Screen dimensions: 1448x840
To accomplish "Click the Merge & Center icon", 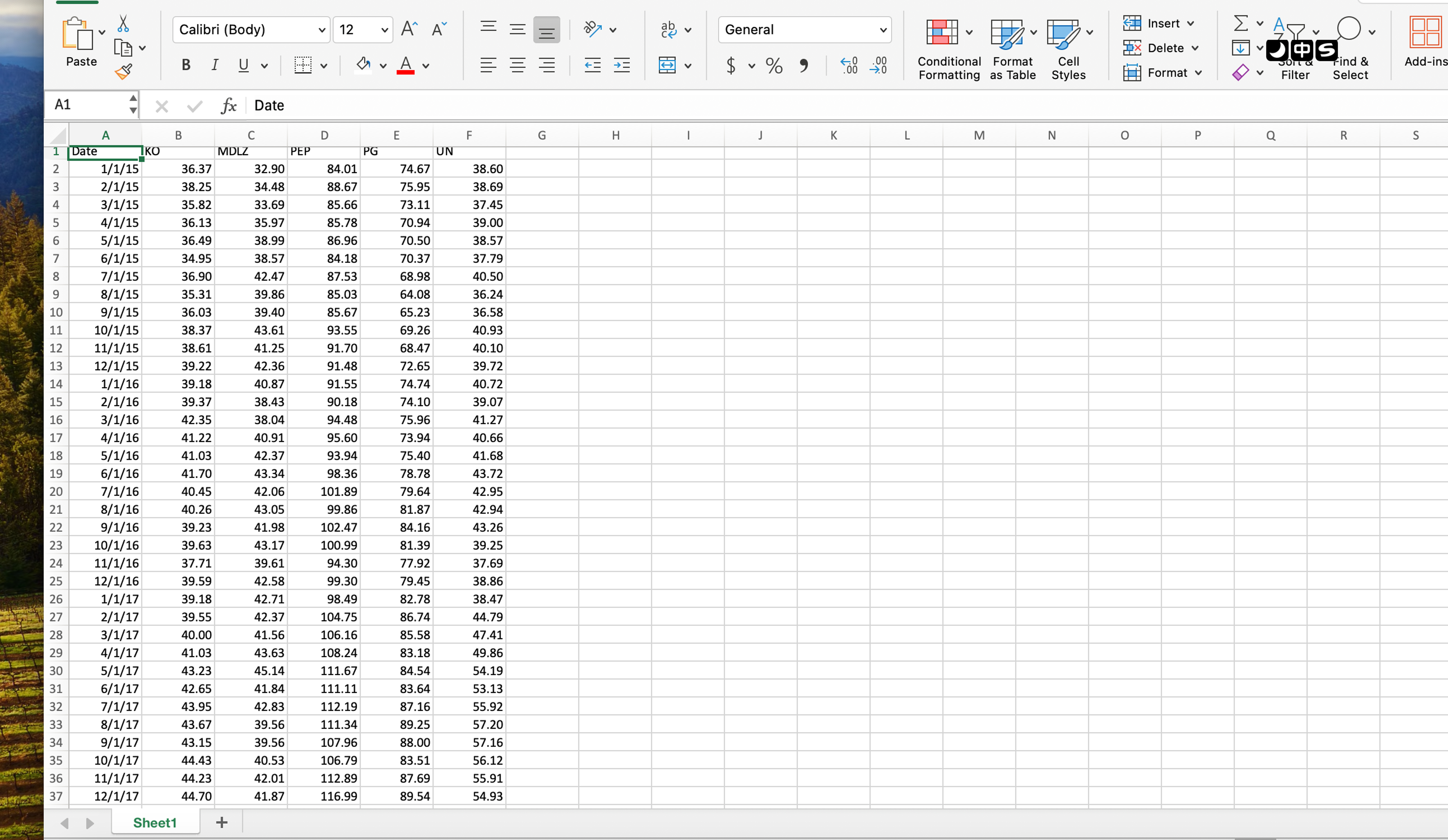I will tap(667, 65).
